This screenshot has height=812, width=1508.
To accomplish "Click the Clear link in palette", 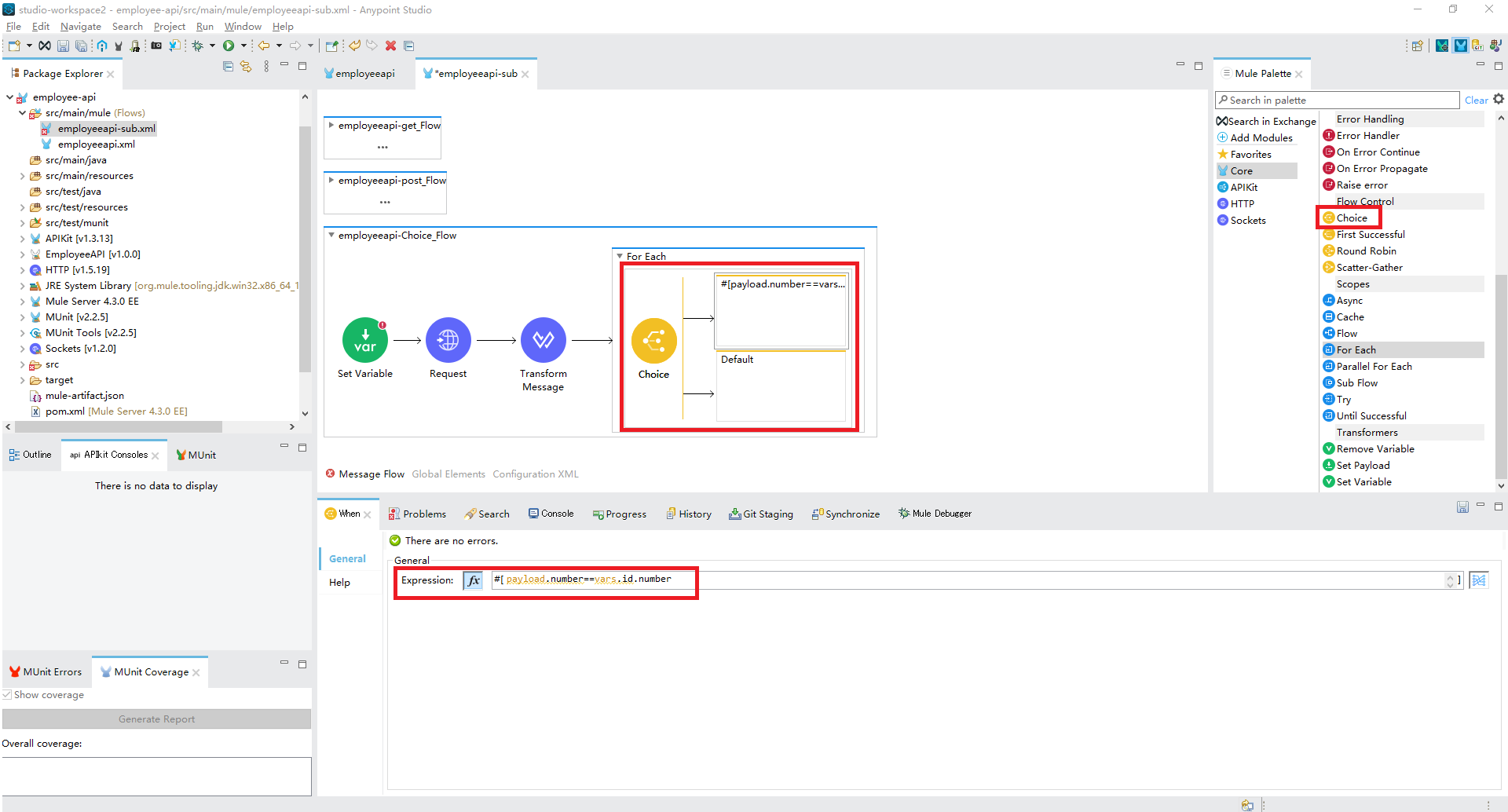I will (x=1476, y=101).
